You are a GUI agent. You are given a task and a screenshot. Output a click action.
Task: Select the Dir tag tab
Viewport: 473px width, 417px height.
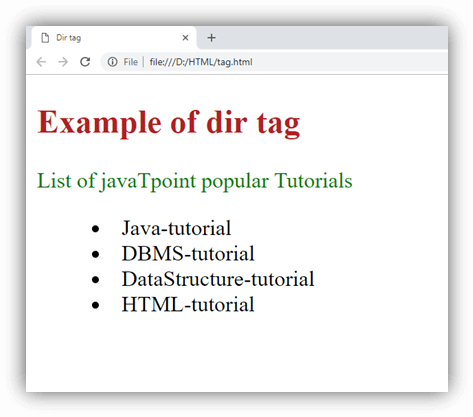click(x=113, y=38)
